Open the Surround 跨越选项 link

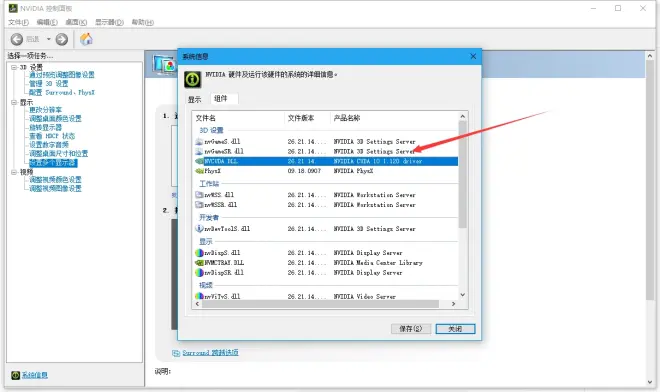click(210, 353)
